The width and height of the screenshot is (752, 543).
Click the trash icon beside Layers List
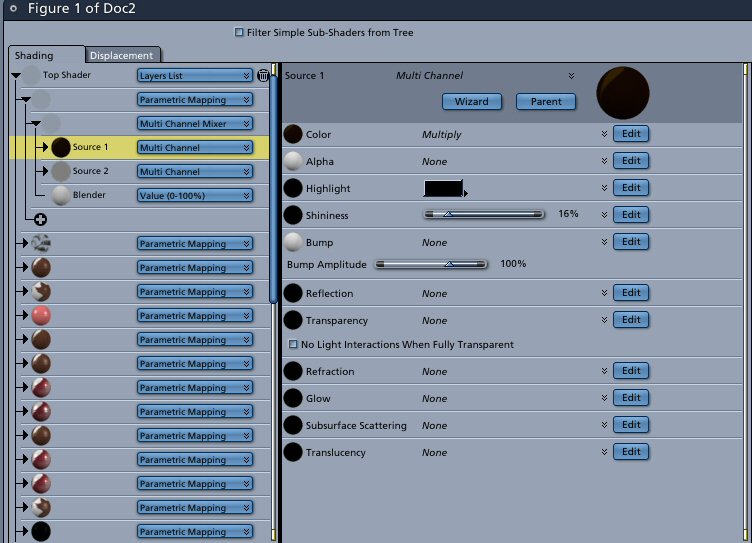click(x=263, y=75)
